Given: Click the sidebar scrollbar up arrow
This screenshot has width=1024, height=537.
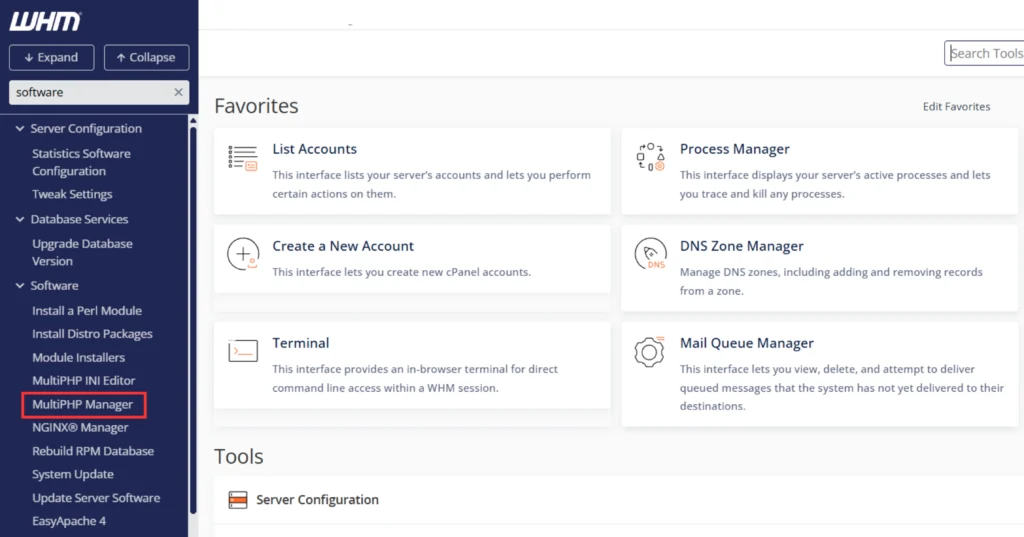Looking at the screenshot, I should (193, 121).
